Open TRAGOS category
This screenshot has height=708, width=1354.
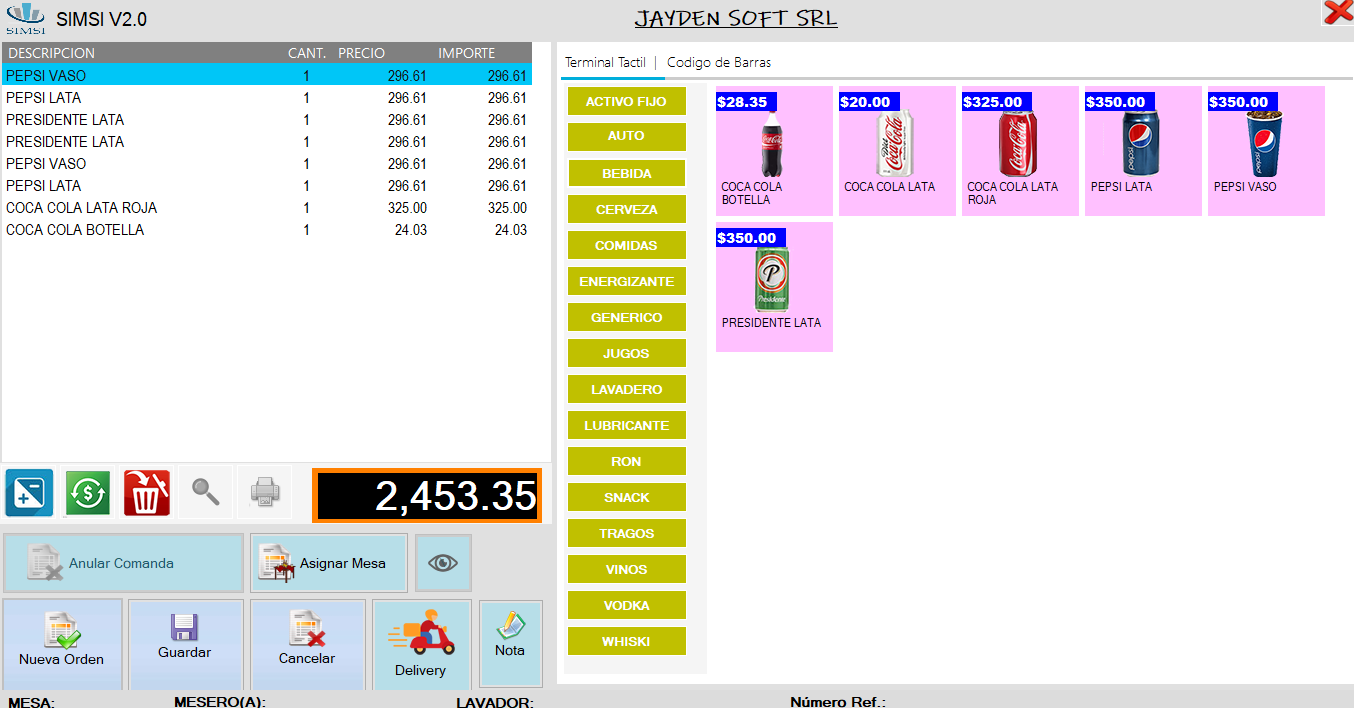tap(626, 534)
